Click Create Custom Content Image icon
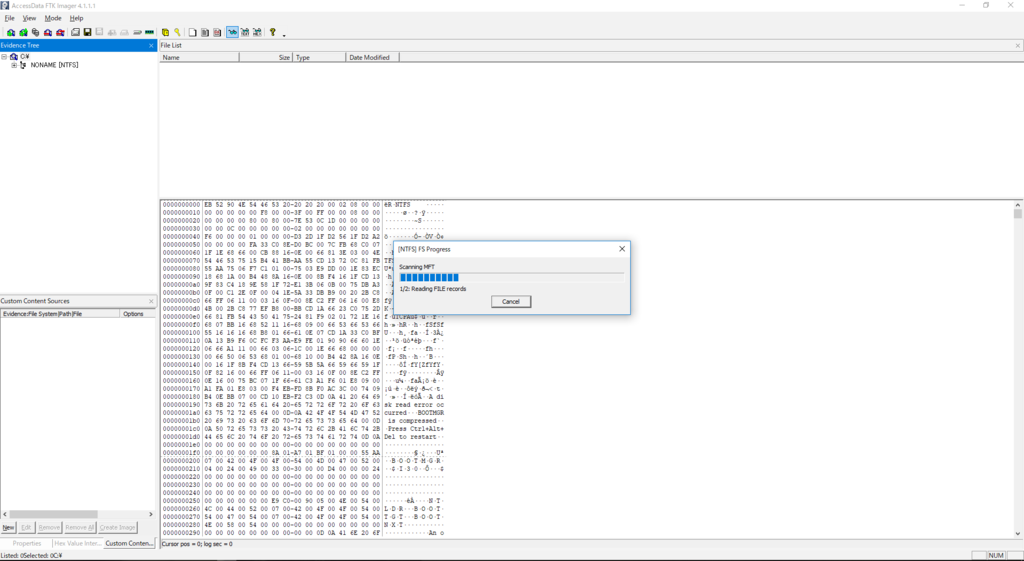 click(x=124, y=32)
